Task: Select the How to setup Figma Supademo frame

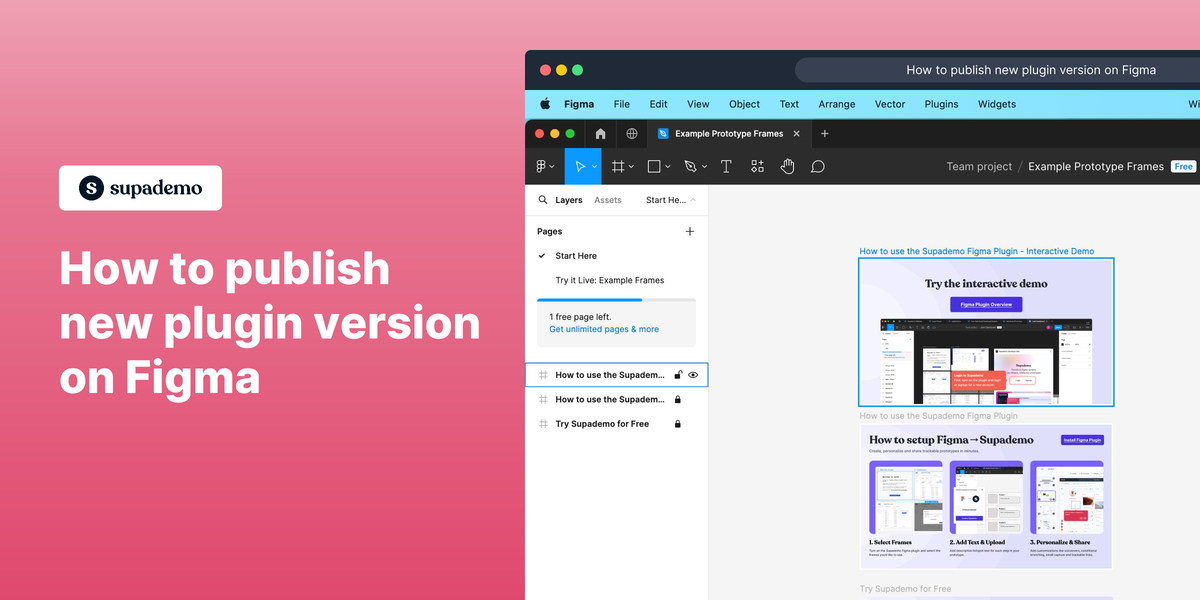Action: click(986, 497)
